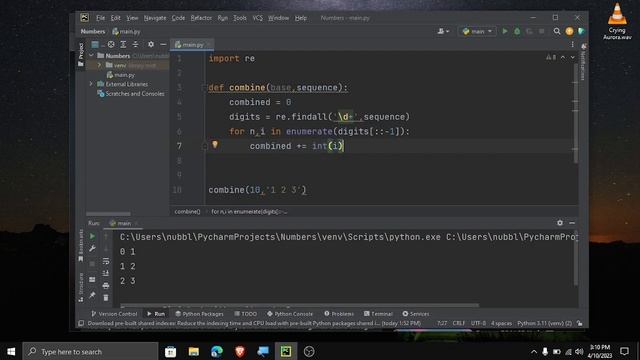Open the VCS menu
Viewport: 640px width, 360px height.
pos(258,18)
